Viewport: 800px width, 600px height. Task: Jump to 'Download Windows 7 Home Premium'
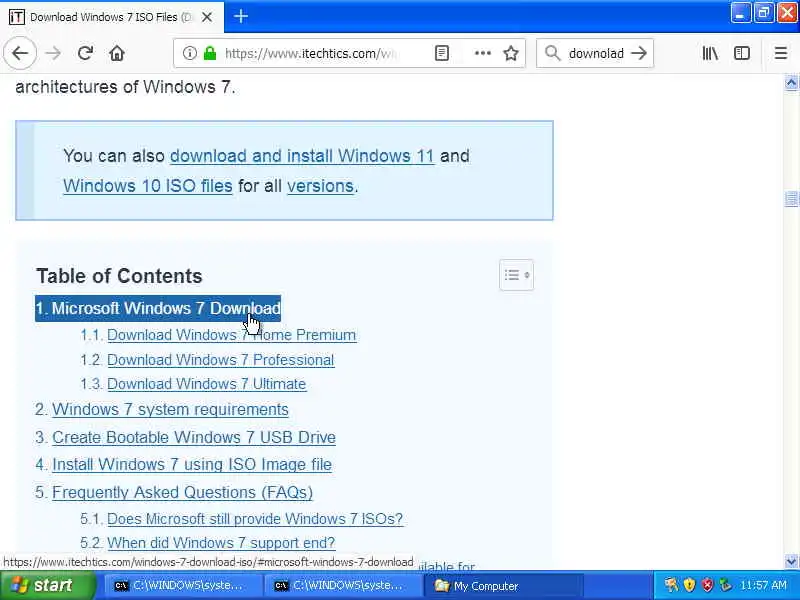[x=232, y=335]
